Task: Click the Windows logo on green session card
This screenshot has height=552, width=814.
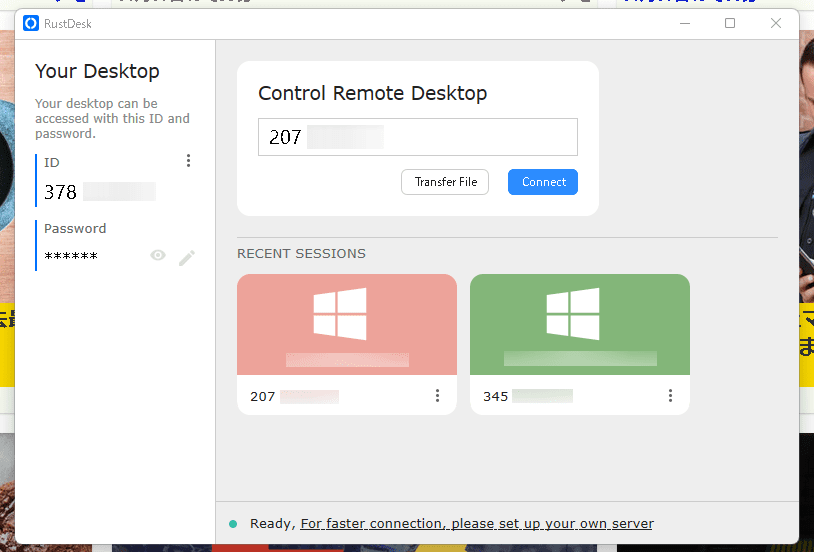Action: (x=573, y=313)
